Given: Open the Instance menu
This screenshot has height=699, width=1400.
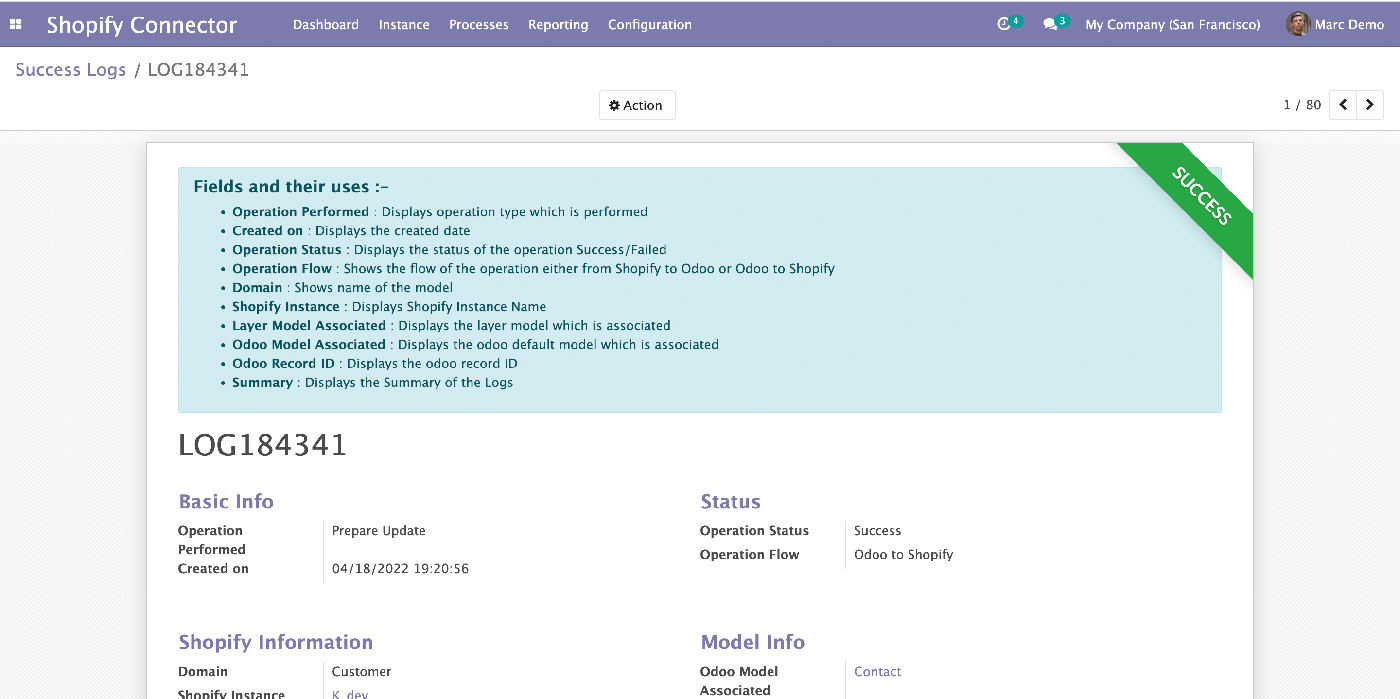Looking at the screenshot, I should point(404,24).
